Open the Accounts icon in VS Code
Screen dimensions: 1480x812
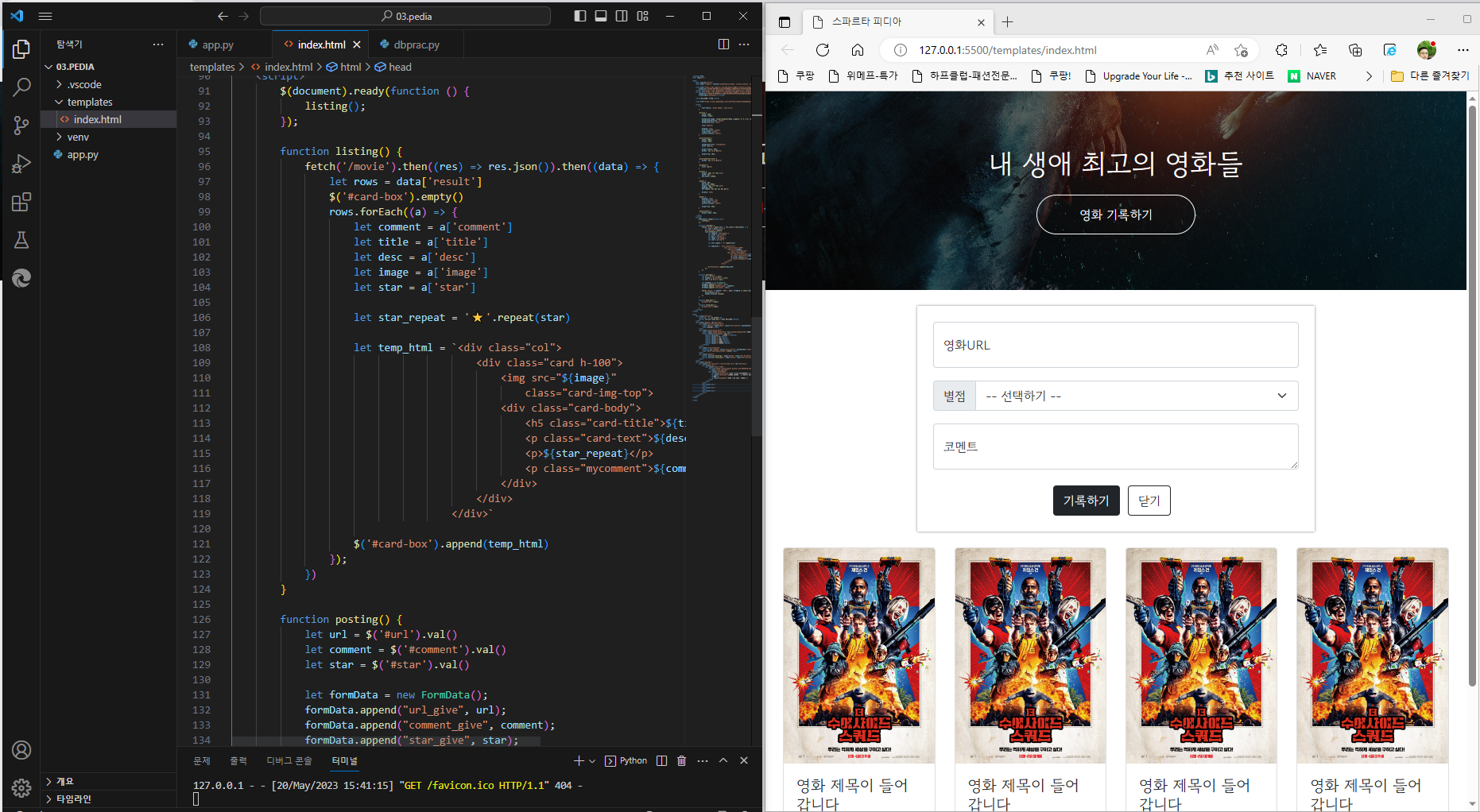21,750
